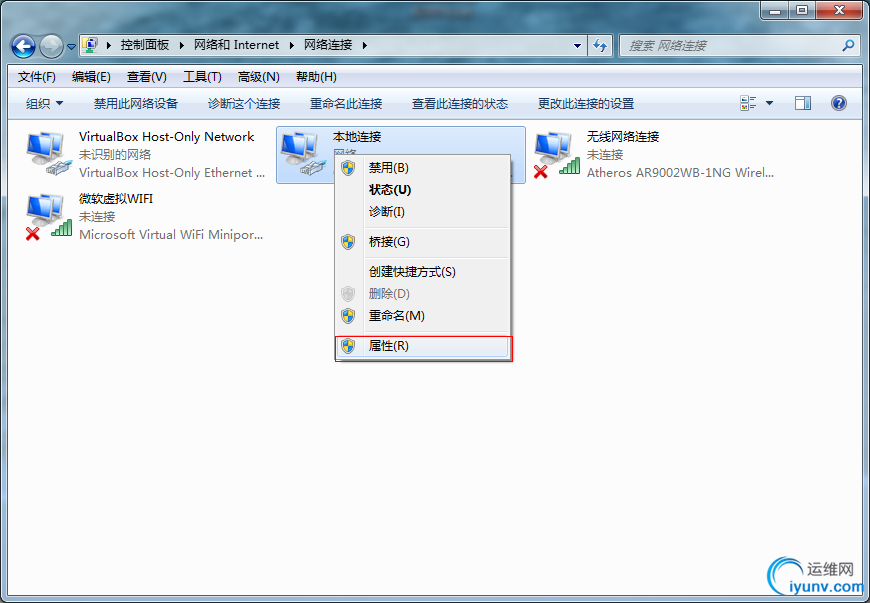Click 查看此连接的状态 toolbar button
The image size is (870, 603).
point(460,104)
